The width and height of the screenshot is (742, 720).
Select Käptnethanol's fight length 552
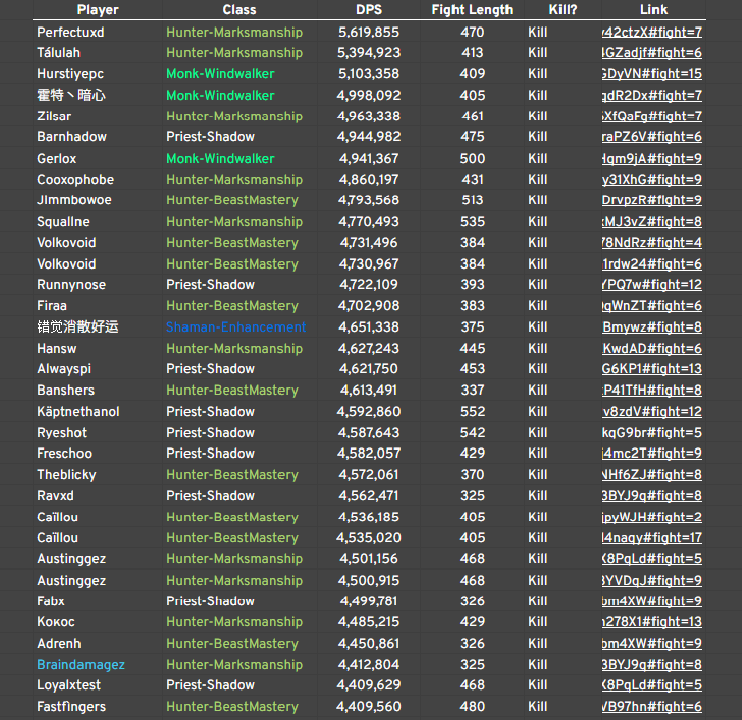click(472, 412)
